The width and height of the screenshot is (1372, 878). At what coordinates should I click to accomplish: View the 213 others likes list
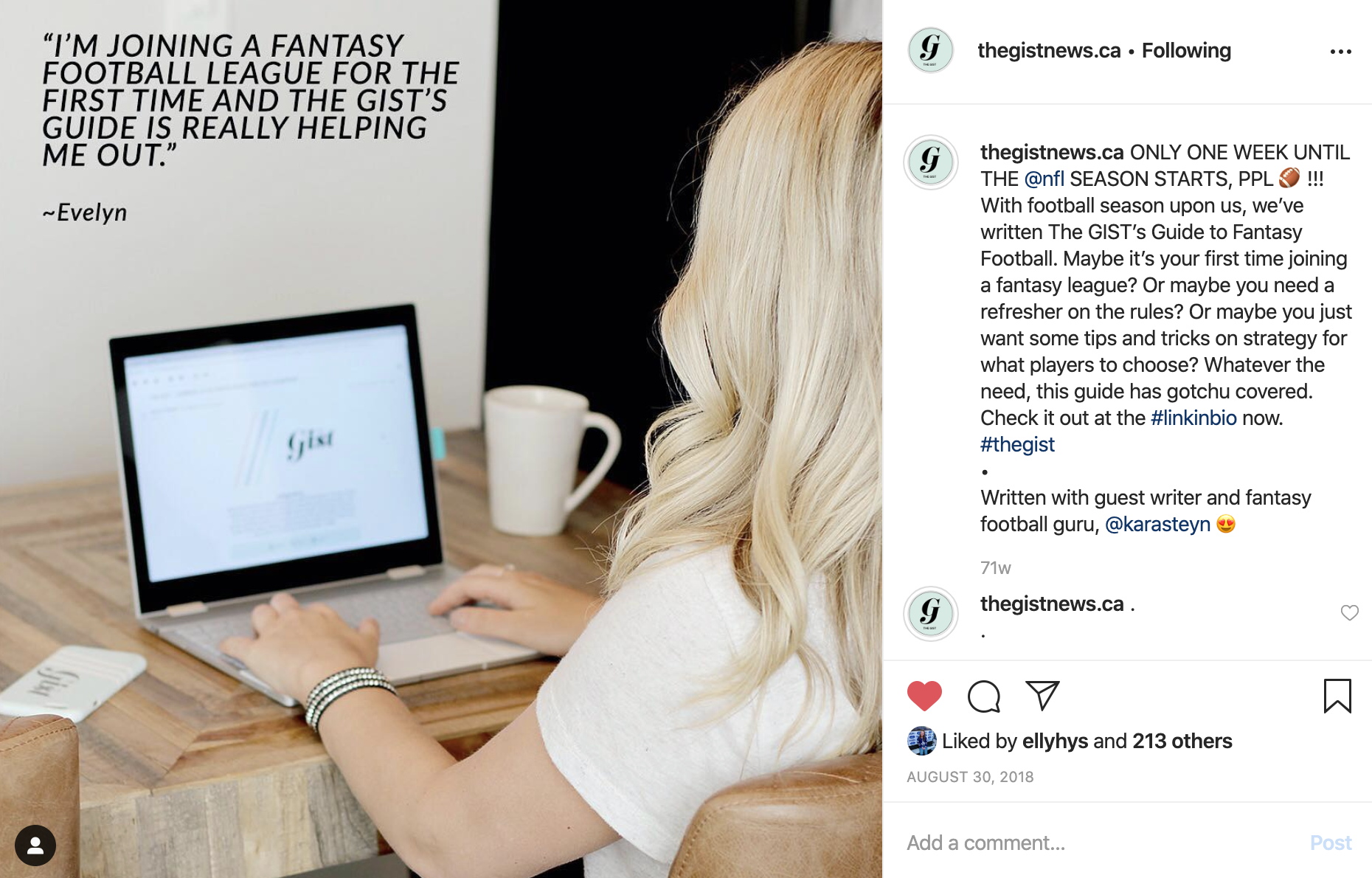coord(1182,741)
